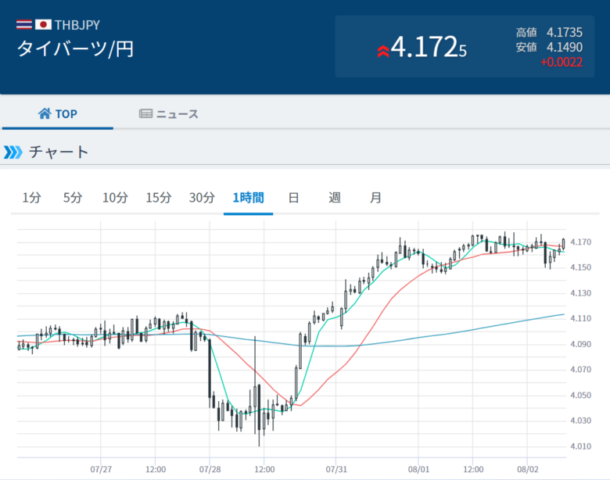The height and width of the screenshot is (480, 610).
Task: Switch chart to daily 日 view
Action: click(293, 198)
